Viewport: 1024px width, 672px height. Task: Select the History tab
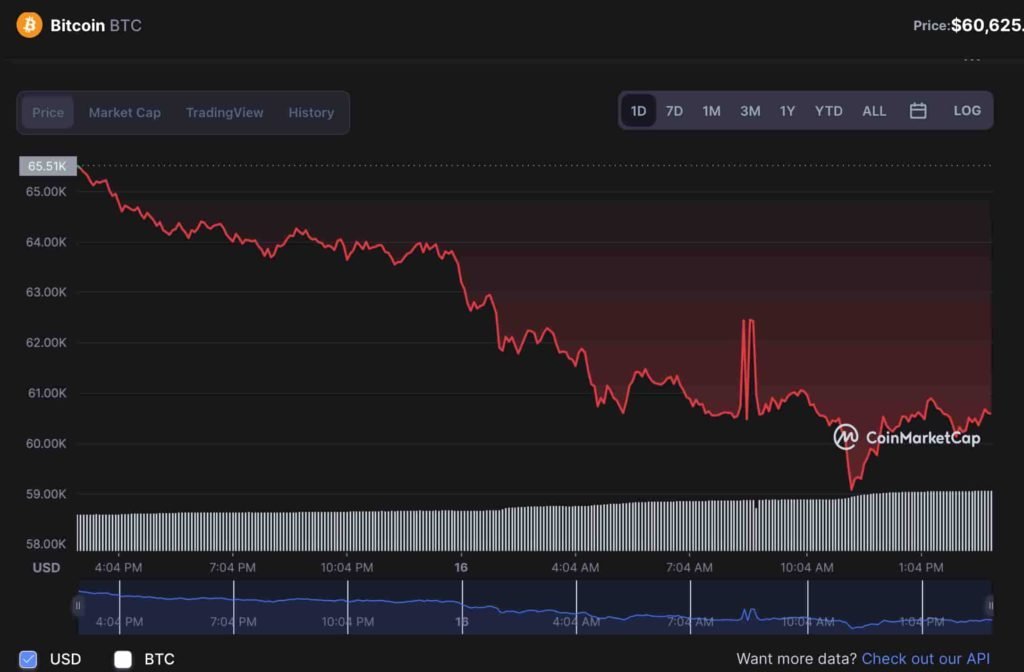click(x=311, y=113)
